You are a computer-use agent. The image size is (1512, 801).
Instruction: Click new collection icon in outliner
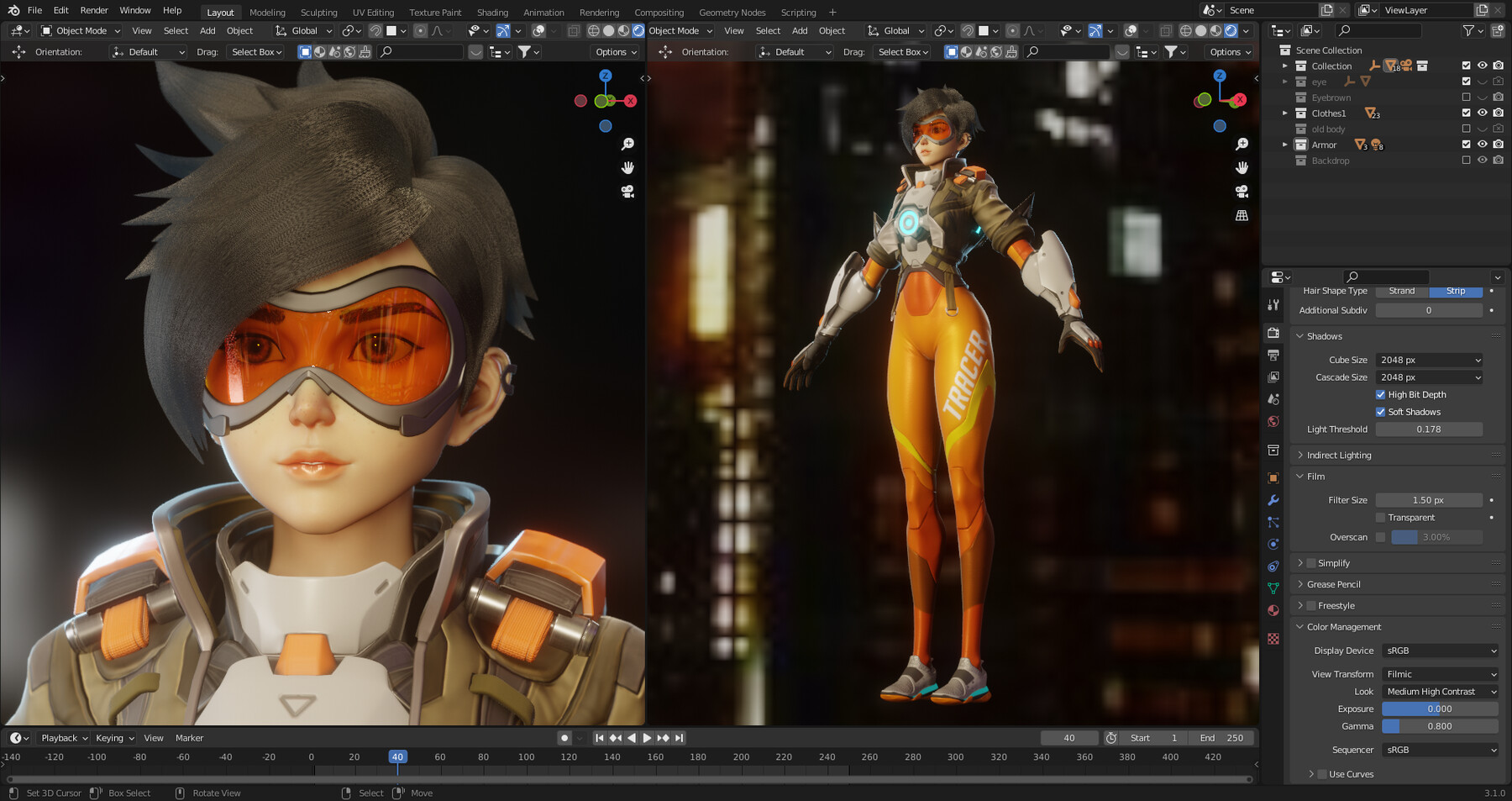point(1499,30)
